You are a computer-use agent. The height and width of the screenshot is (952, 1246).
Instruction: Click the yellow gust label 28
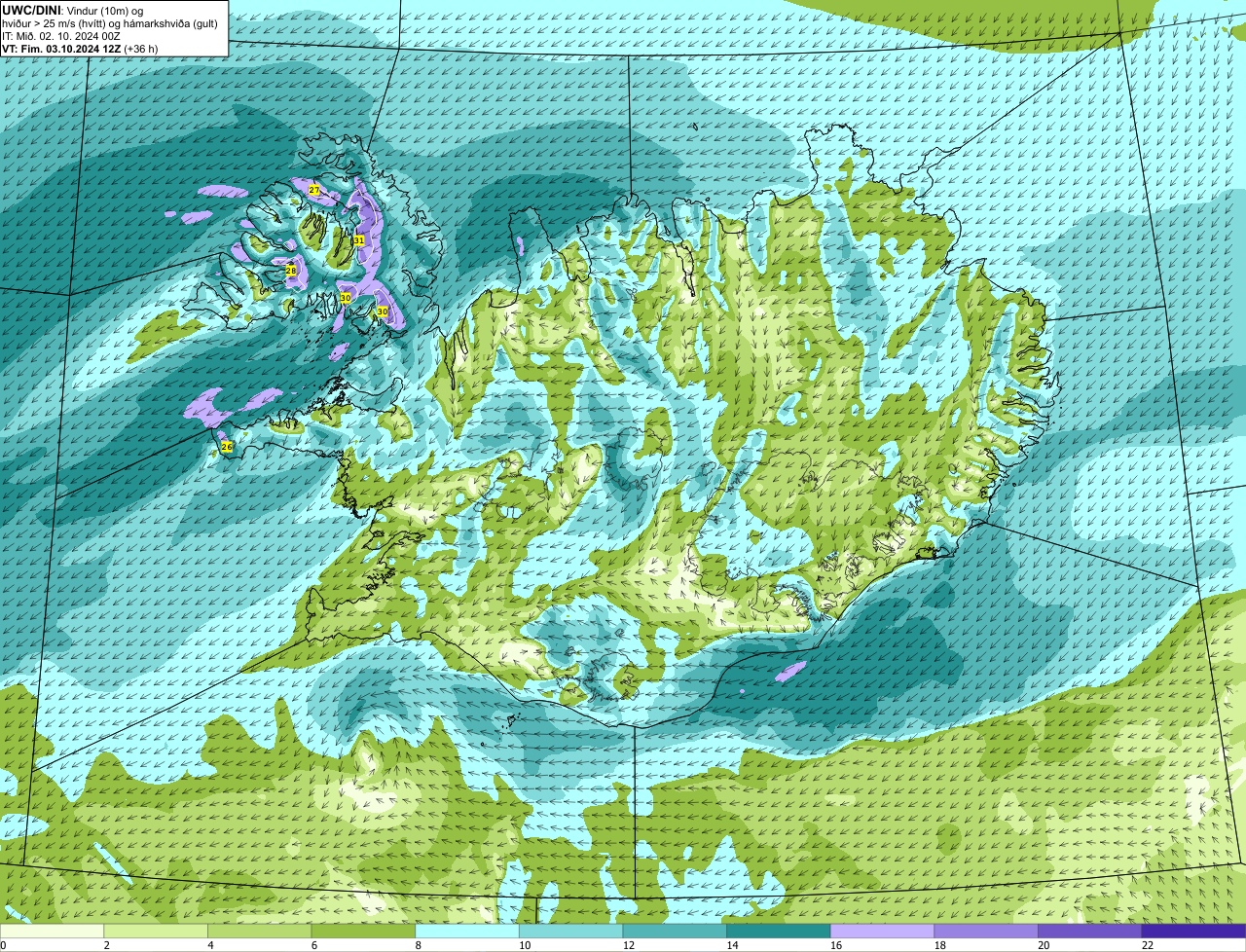coord(290,270)
